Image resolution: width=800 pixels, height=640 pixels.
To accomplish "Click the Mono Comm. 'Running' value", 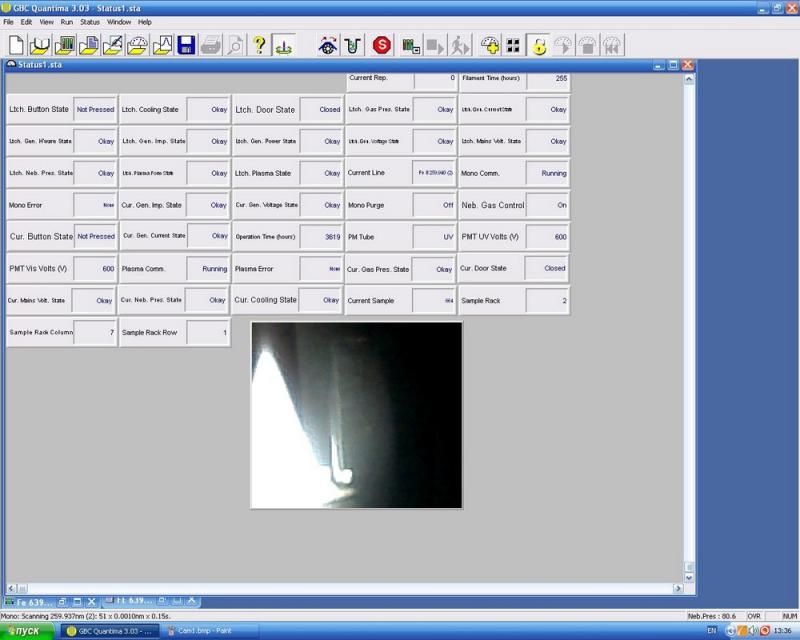I will click(547, 174).
